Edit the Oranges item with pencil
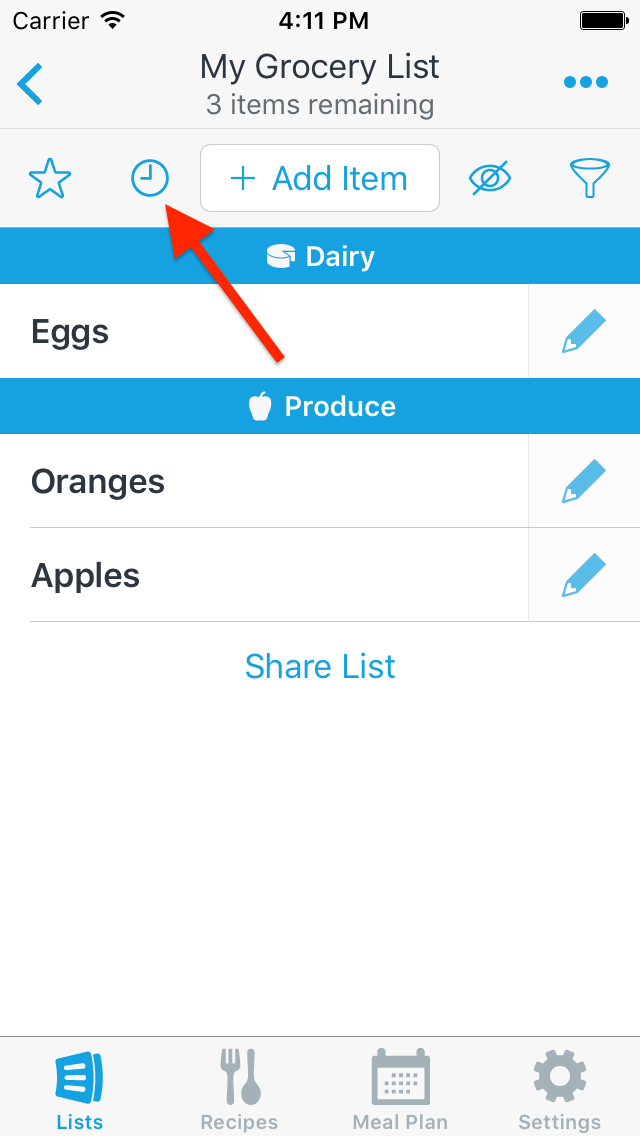 [584, 482]
